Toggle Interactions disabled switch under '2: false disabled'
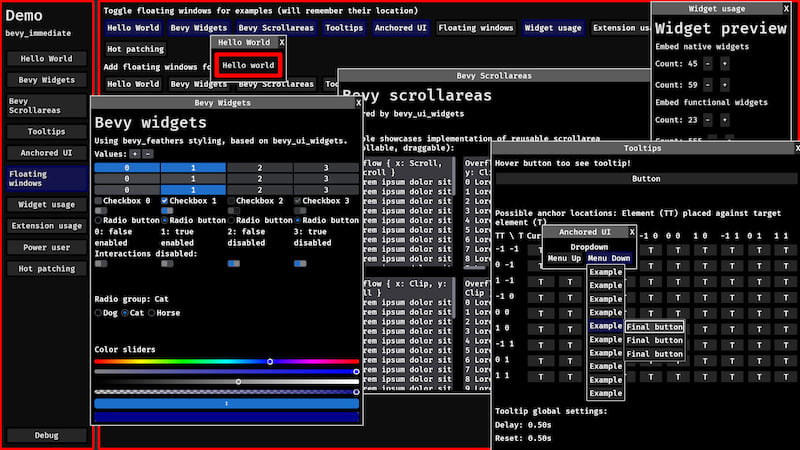The width and height of the screenshot is (800, 450). pos(234,264)
